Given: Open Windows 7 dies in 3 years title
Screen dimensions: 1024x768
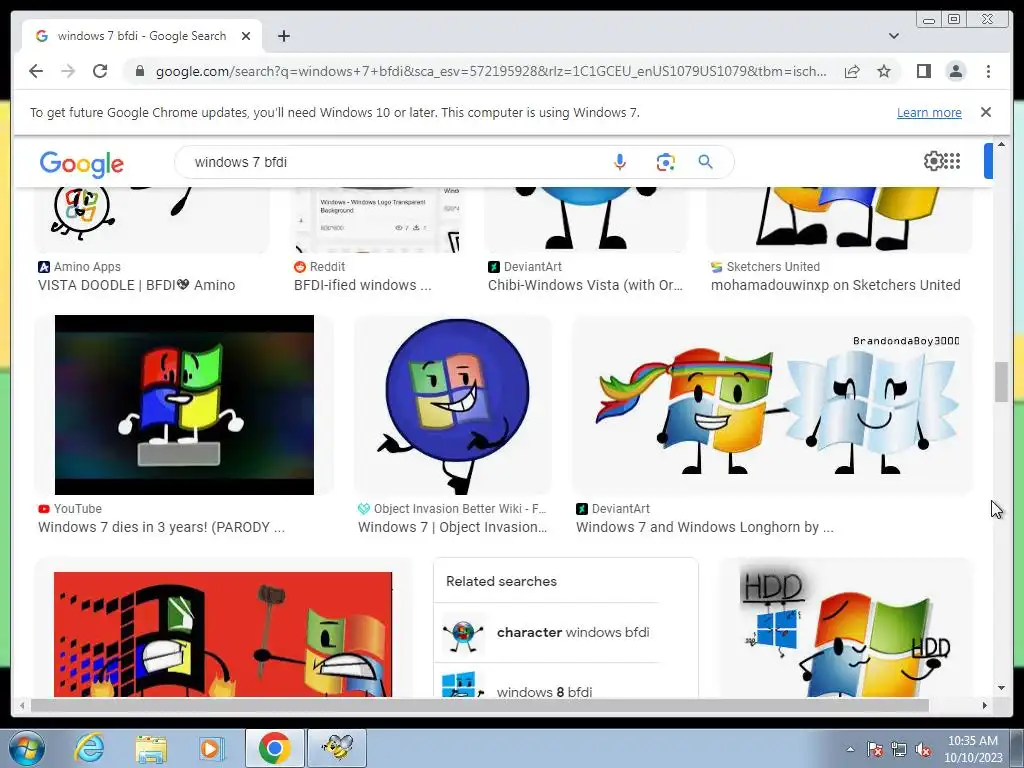Looking at the screenshot, I should click(161, 527).
